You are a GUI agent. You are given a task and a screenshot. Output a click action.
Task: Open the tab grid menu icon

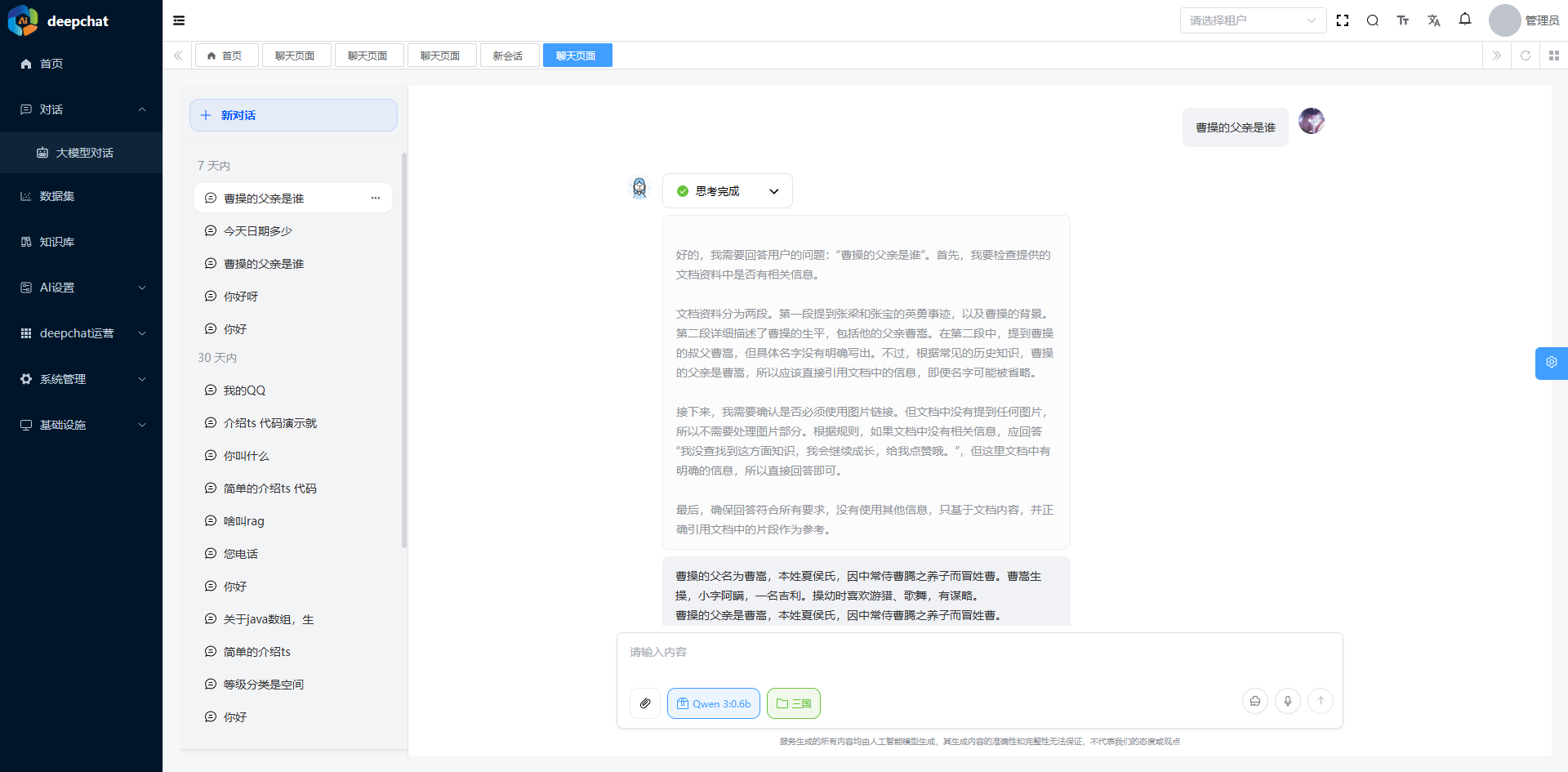1554,56
